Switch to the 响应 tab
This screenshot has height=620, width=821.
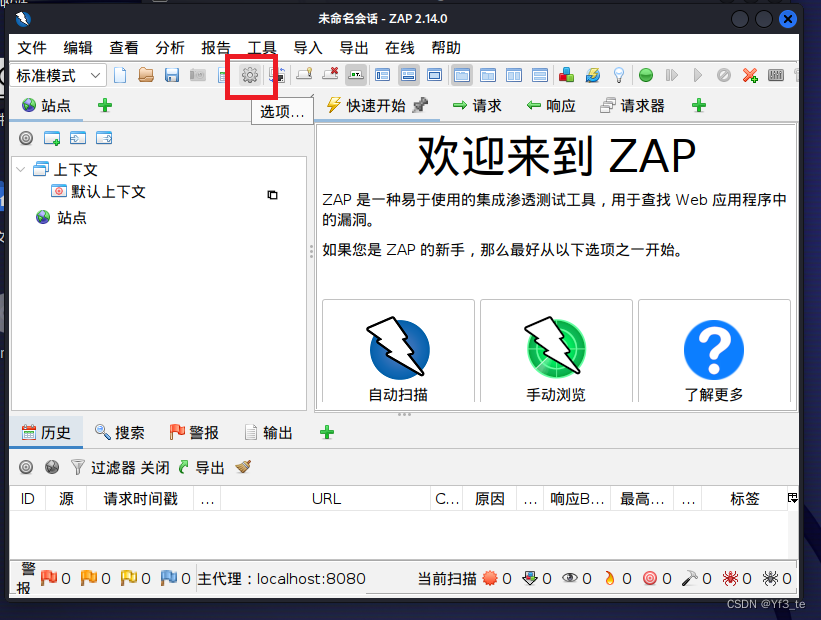[551, 106]
